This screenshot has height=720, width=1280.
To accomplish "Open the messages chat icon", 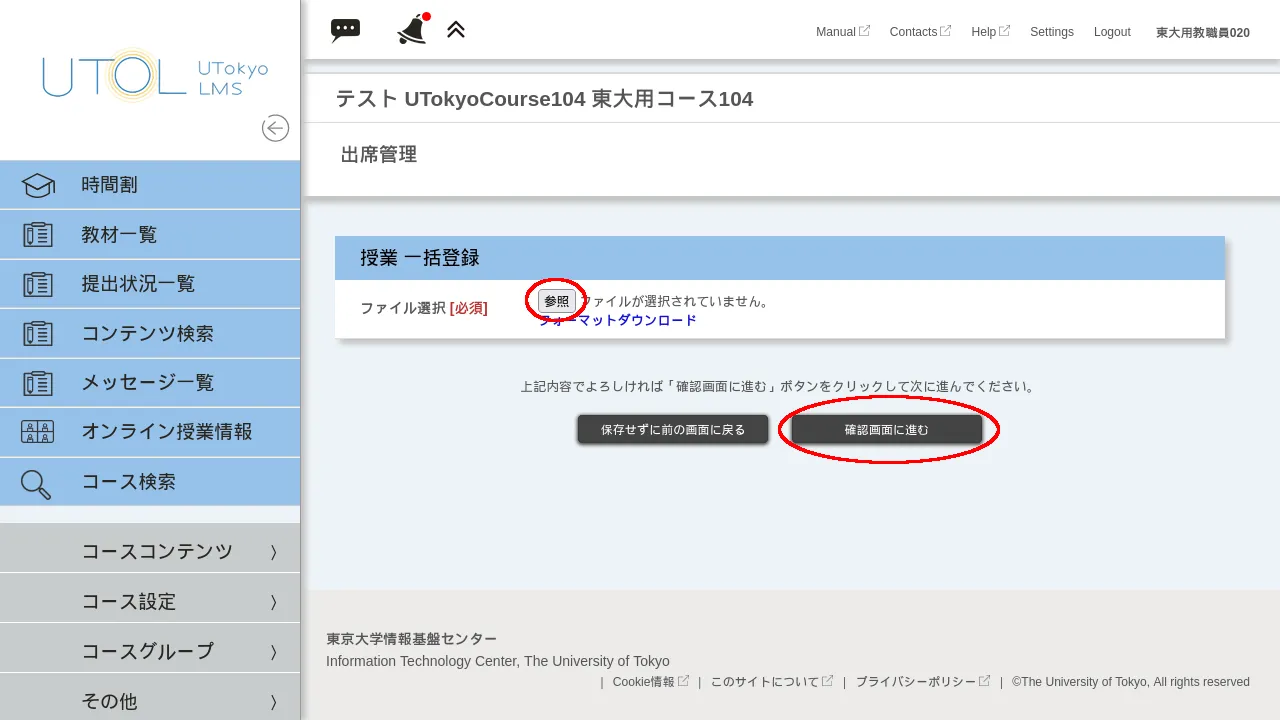I will click(x=345, y=29).
